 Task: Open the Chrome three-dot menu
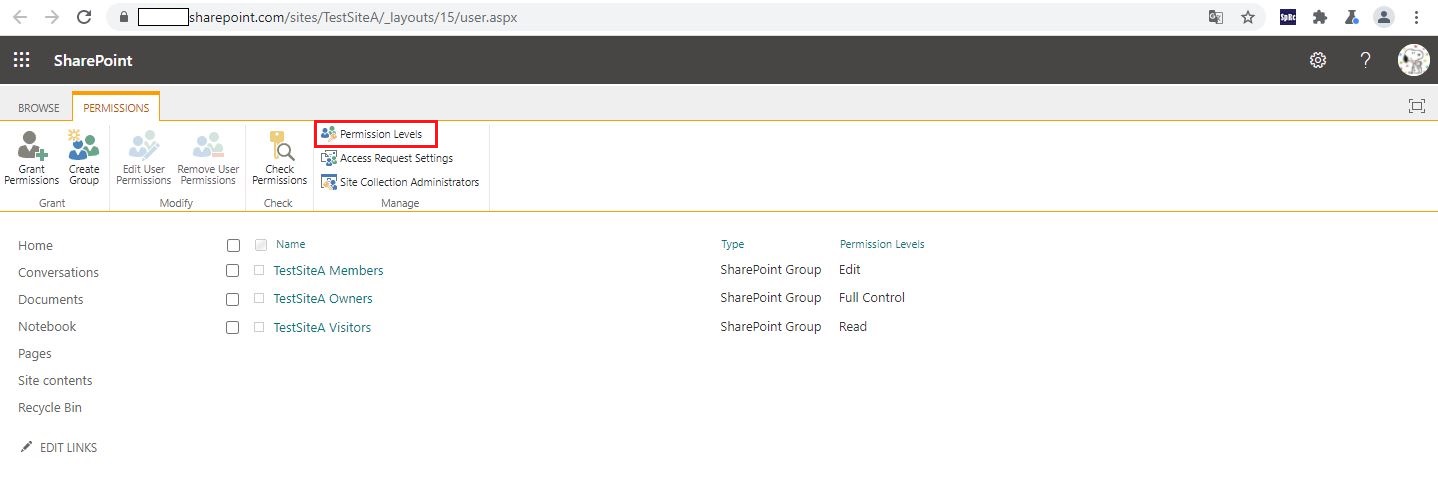pyautogui.click(x=1416, y=17)
